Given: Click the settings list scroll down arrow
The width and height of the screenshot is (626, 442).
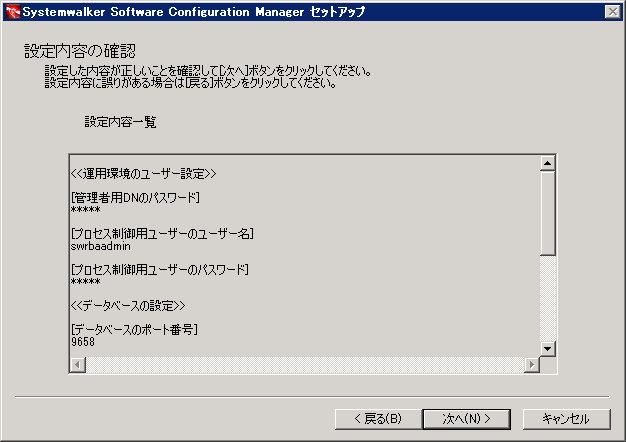Looking at the screenshot, I should coord(547,349).
